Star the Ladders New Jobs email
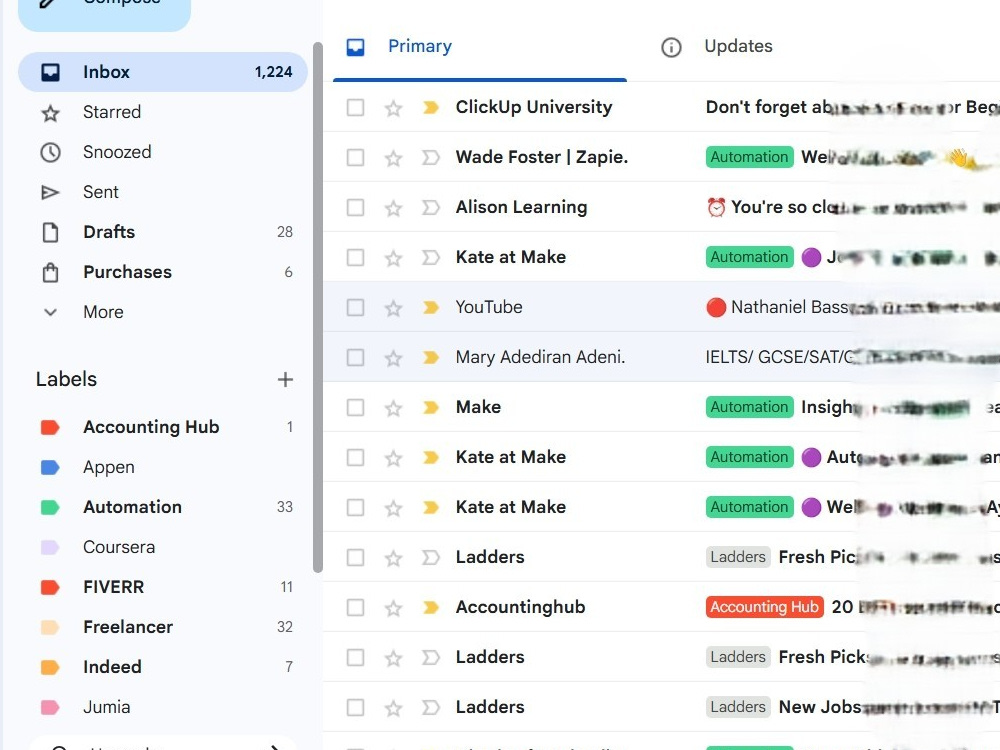This screenshot has height=750, width=1000. coord(393,708)
